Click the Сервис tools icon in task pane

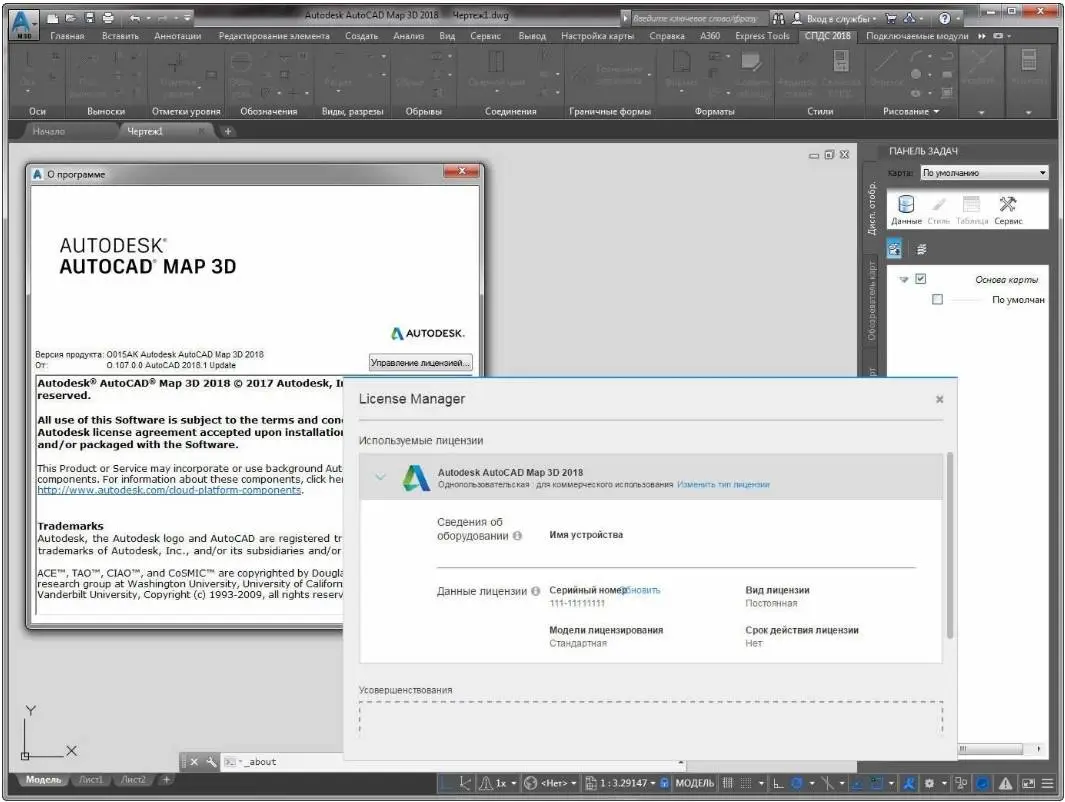tap(1008, 209)
